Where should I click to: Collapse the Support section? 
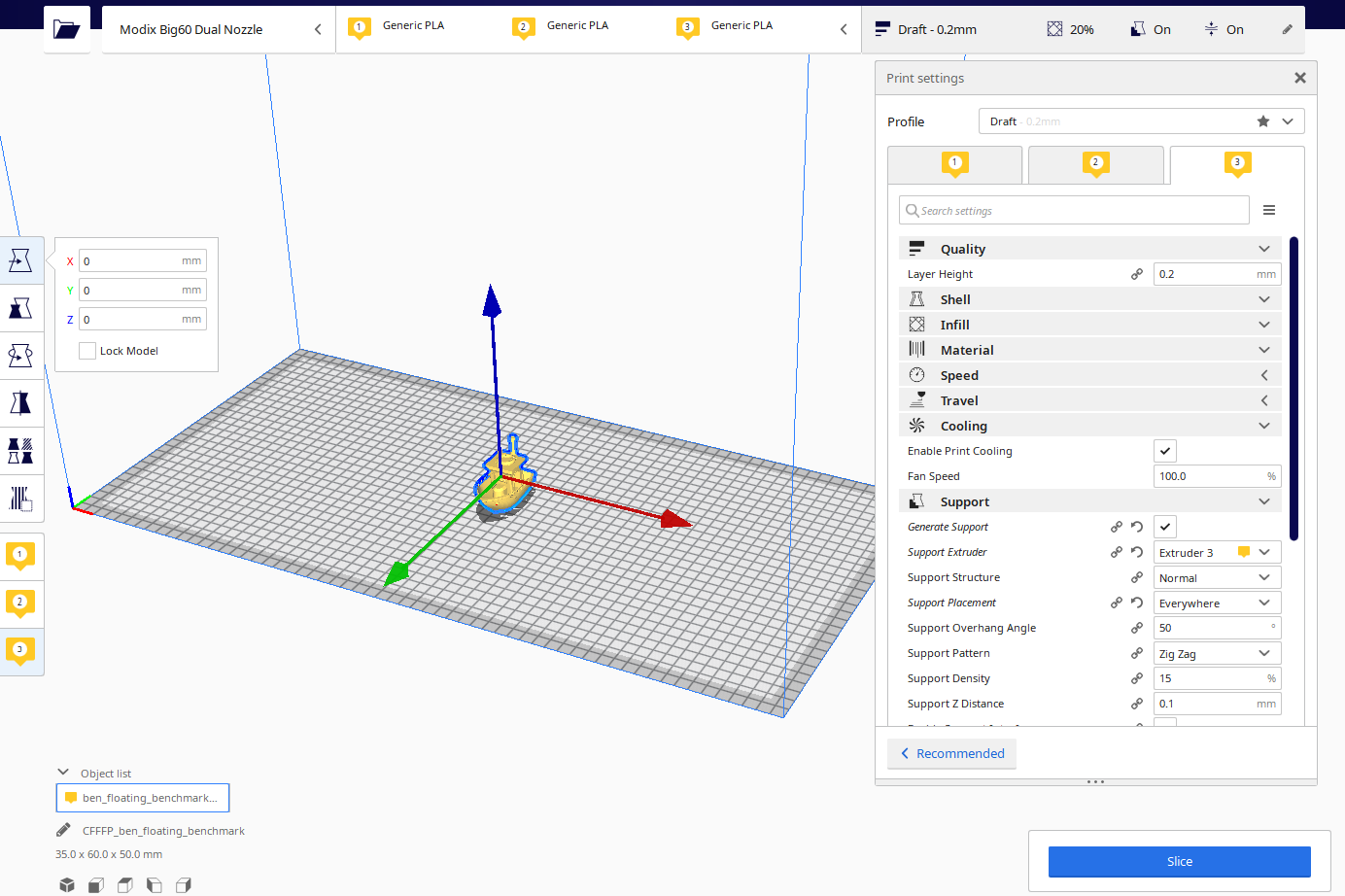[1090, 501]
